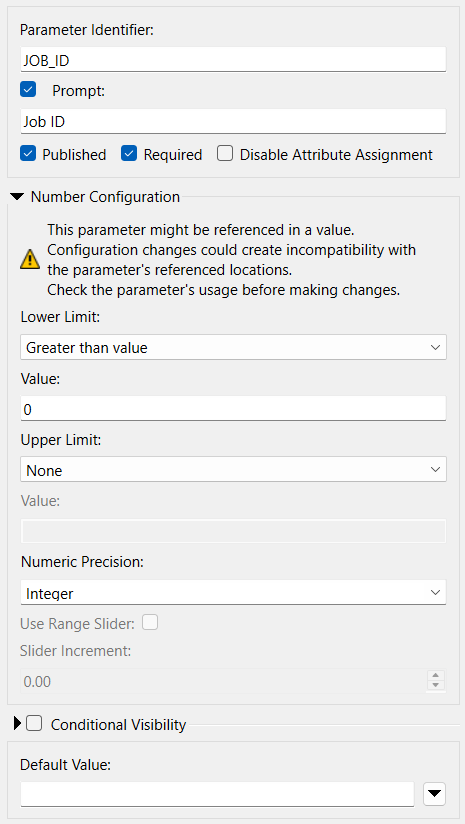Click the Parameter Identifier field JOB_ID
This screenshot has height=824, width=465.
pos(233,59)
